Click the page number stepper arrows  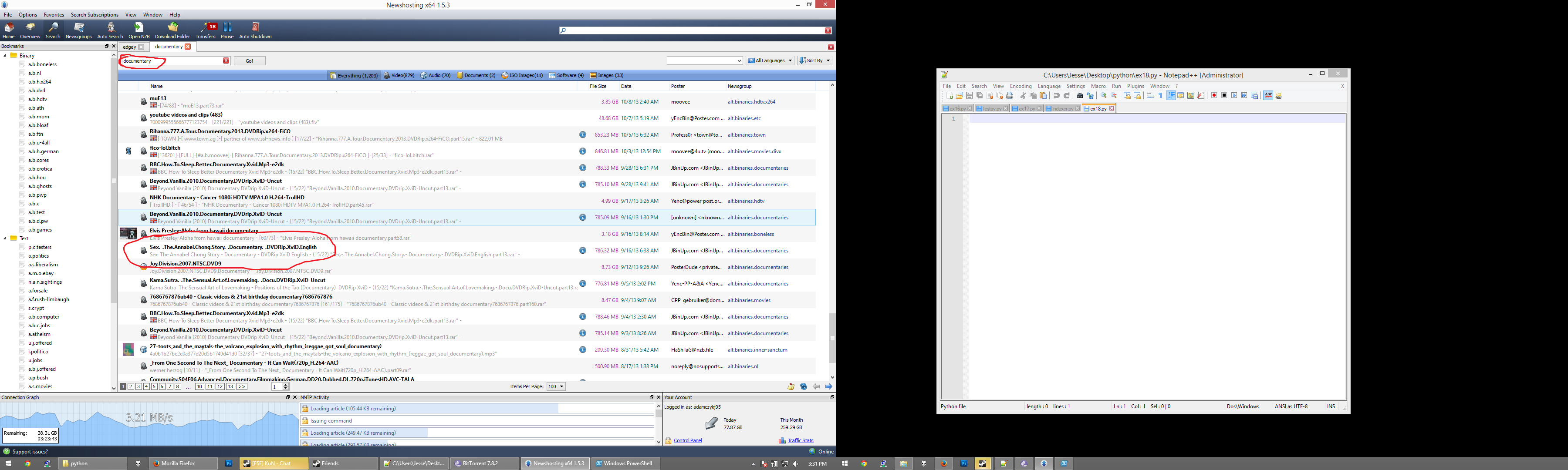285,387
